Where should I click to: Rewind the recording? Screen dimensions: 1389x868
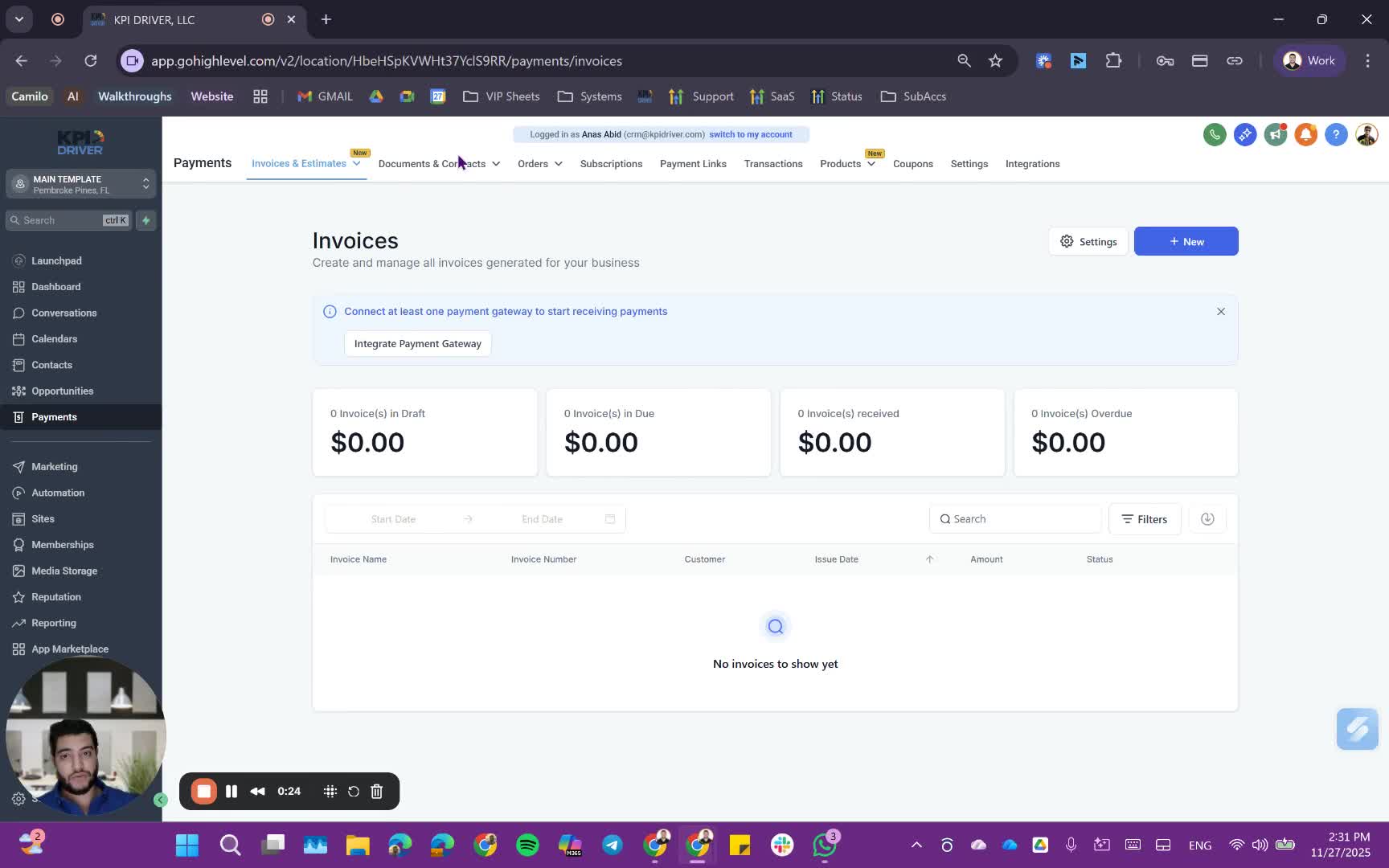click(x=257, y=792)
